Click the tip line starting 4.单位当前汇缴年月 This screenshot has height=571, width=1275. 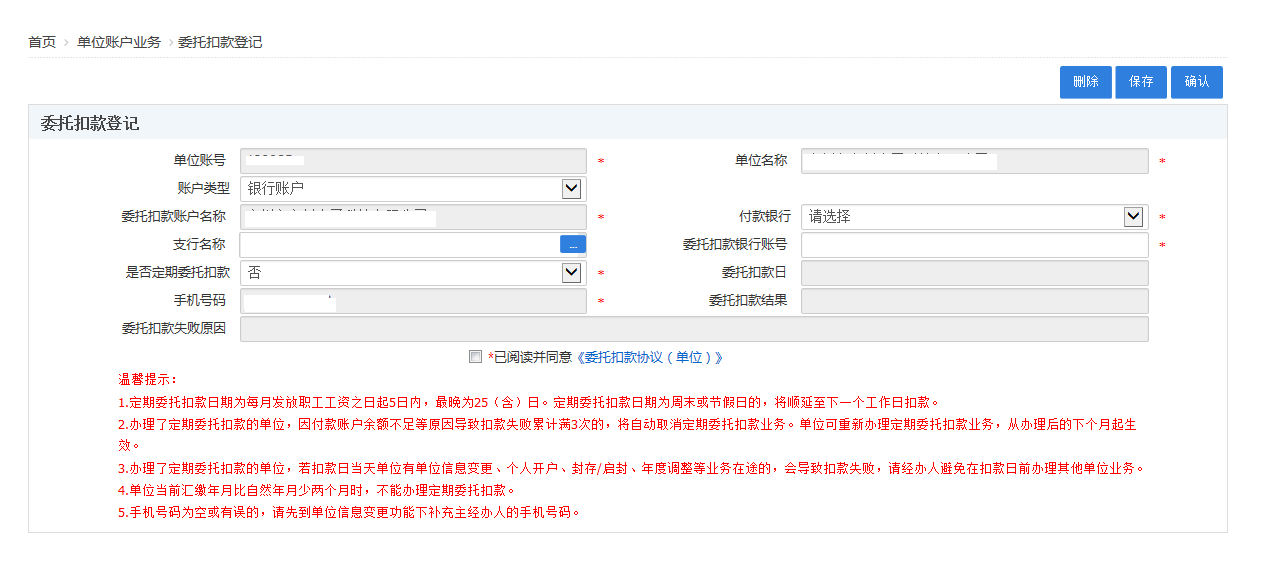(316, 490)
